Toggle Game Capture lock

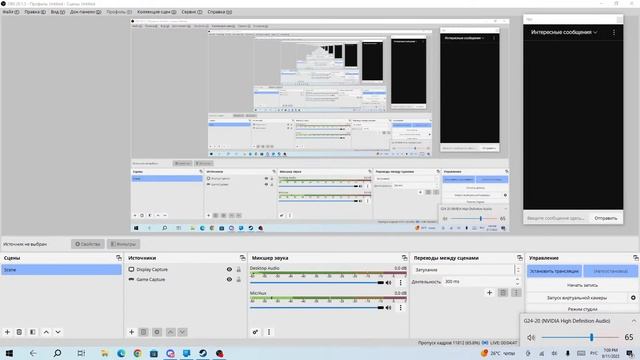tap(238, 279)
